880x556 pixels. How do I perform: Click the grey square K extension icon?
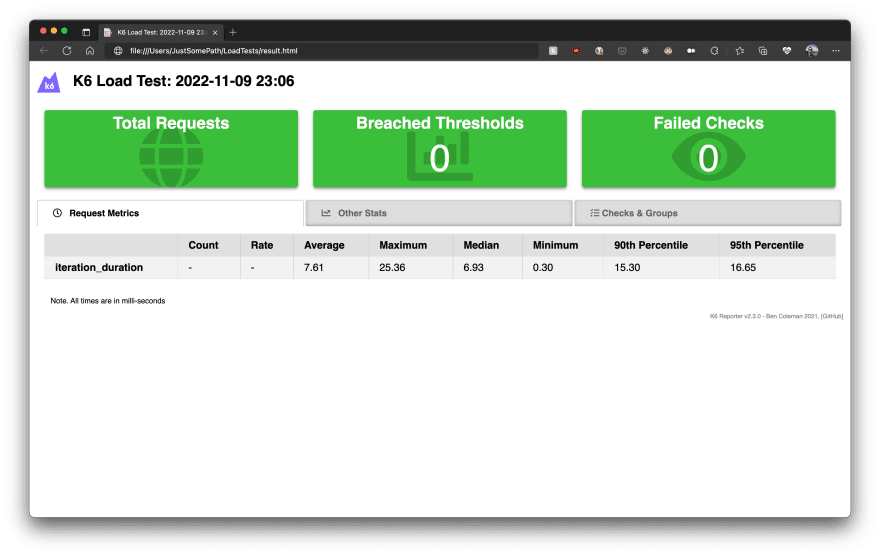point(553,50)
